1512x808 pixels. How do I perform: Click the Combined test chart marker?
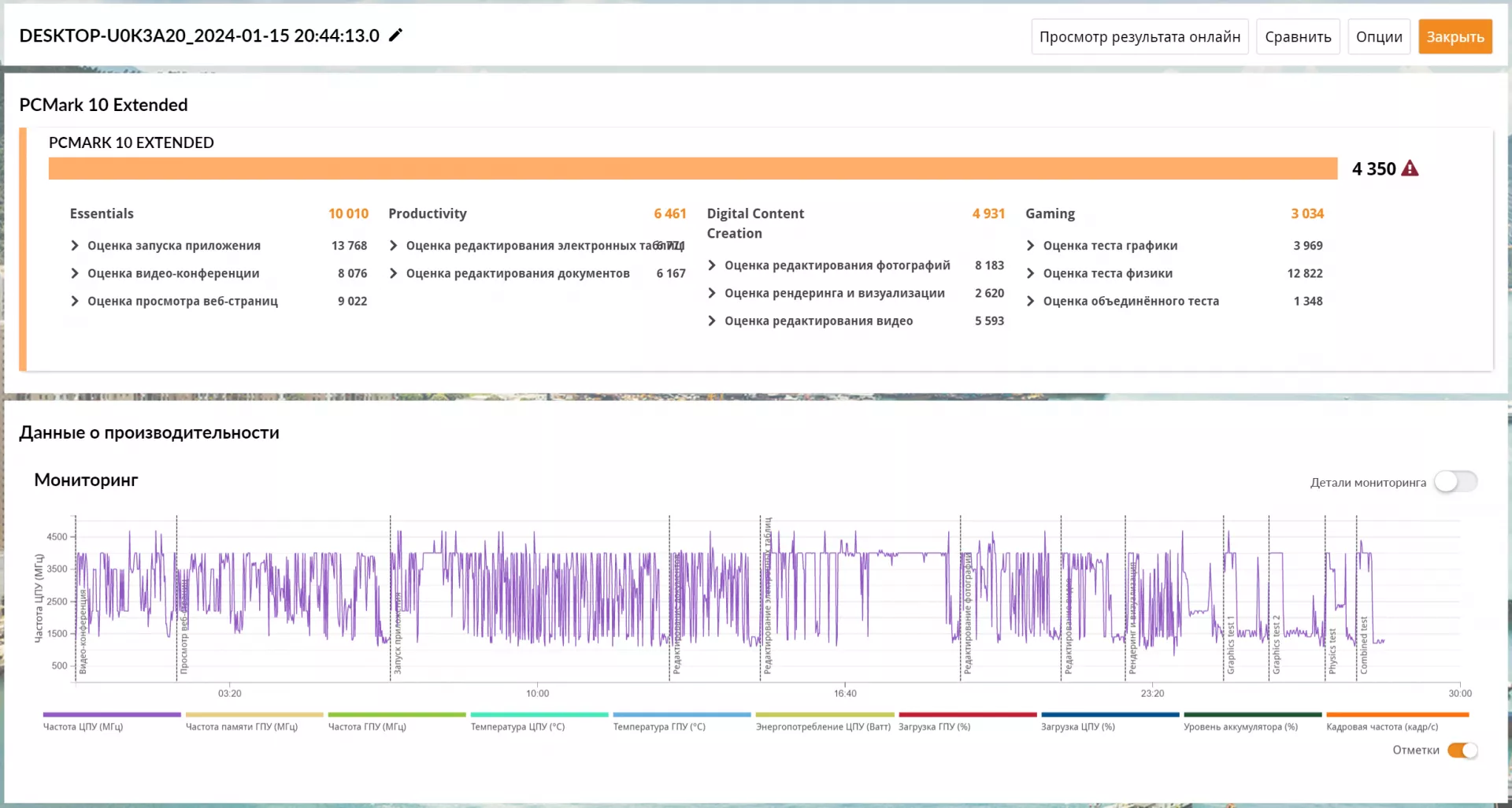[1363, 645]
